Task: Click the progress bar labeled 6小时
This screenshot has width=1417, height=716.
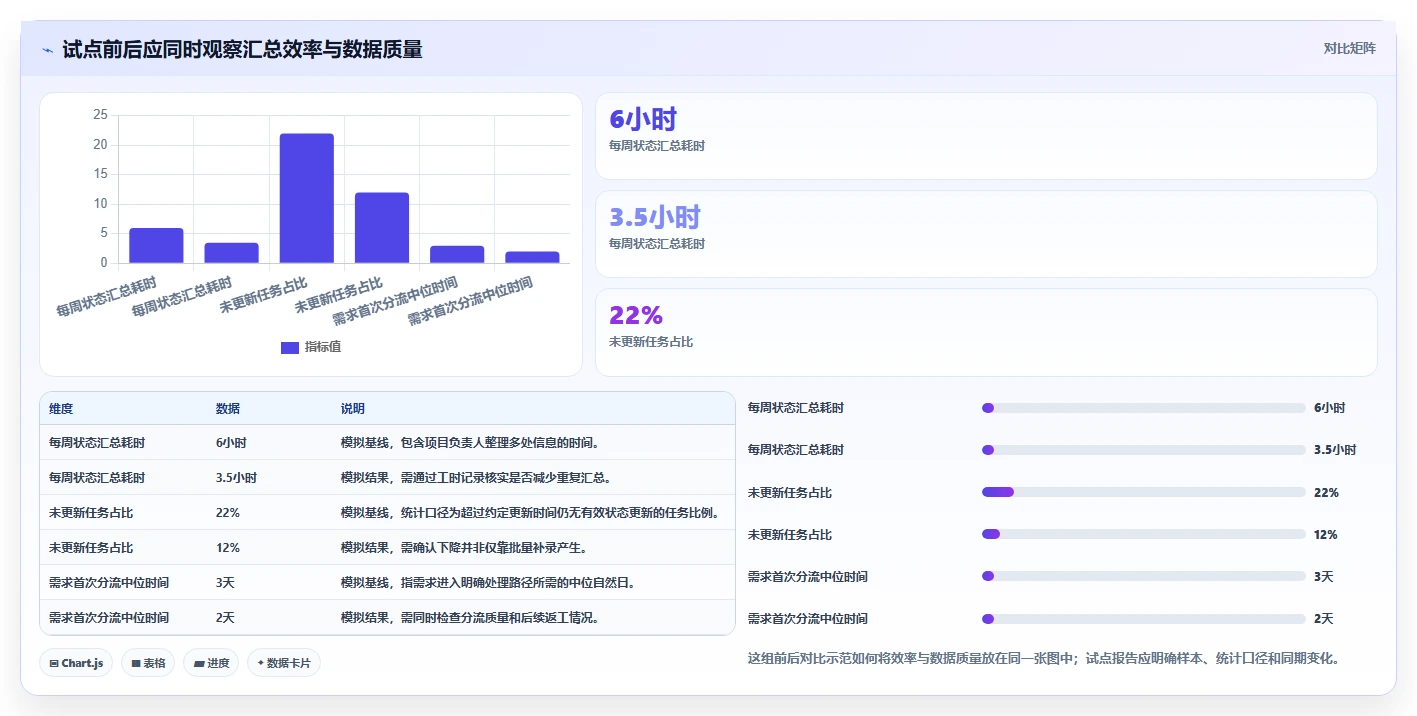Action: [1144, 408]
